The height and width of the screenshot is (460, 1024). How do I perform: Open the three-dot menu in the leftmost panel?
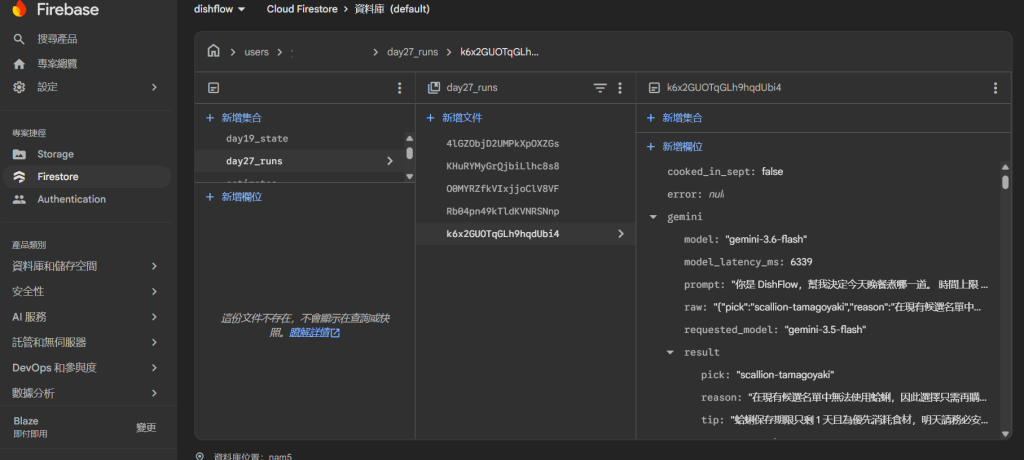click(400, 88)
